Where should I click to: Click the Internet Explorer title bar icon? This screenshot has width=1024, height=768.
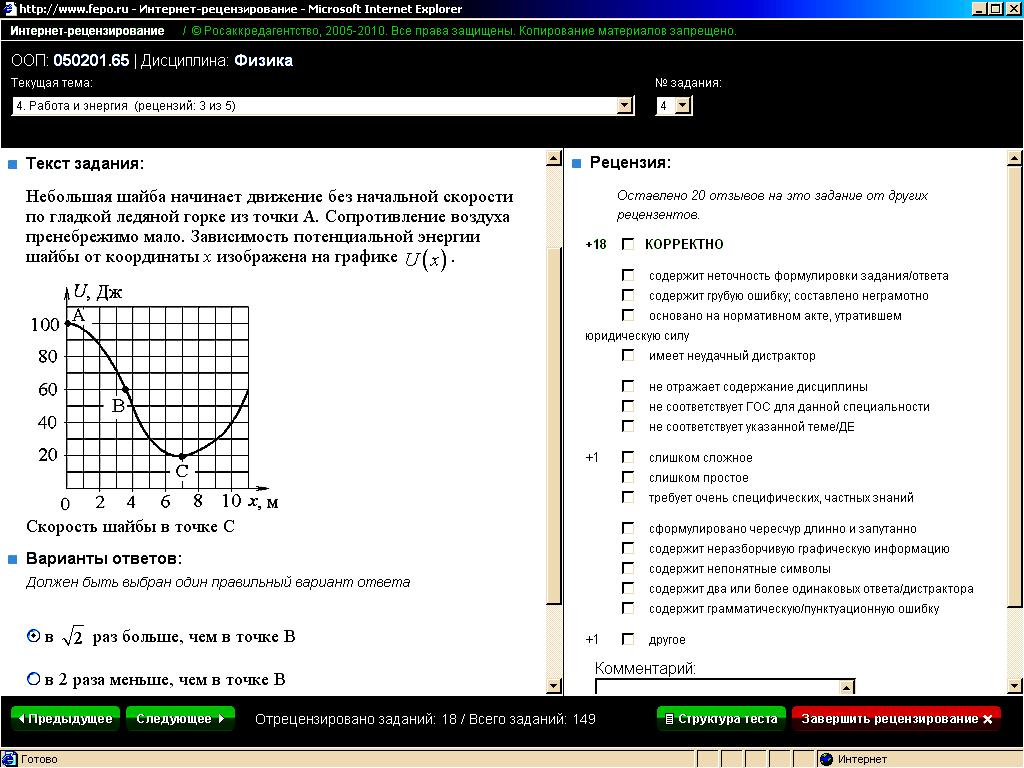click(x=8, y=8)
